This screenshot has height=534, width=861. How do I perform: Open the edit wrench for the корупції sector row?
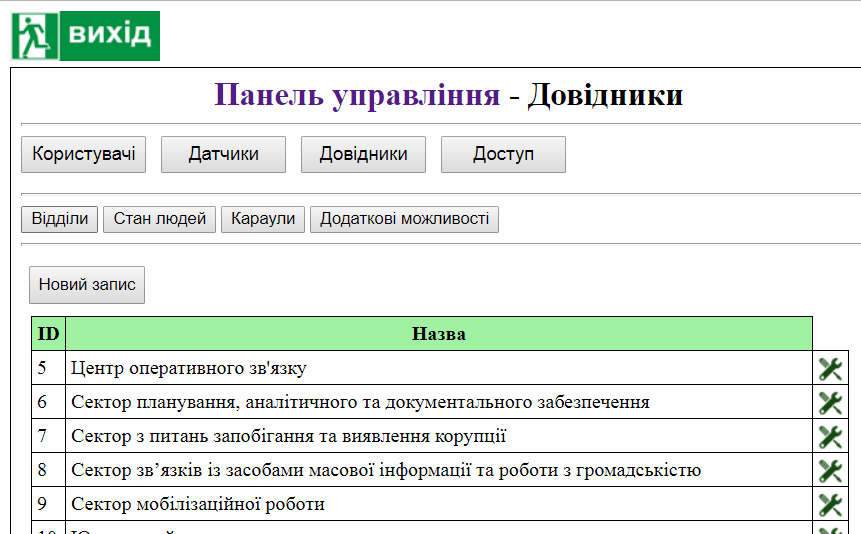830,437
